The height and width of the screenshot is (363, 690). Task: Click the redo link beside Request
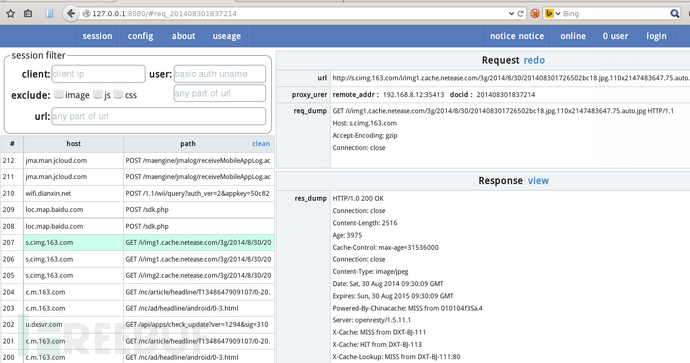click(534, 60)
